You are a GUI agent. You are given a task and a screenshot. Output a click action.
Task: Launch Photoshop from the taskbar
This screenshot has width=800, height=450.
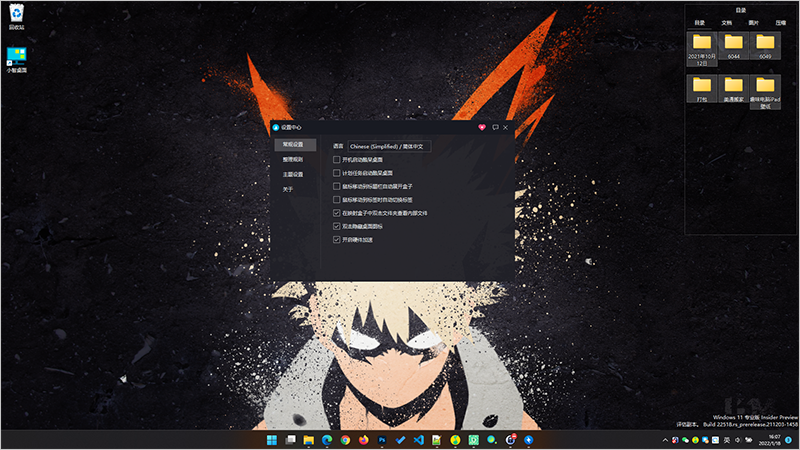tap(382, 439)
